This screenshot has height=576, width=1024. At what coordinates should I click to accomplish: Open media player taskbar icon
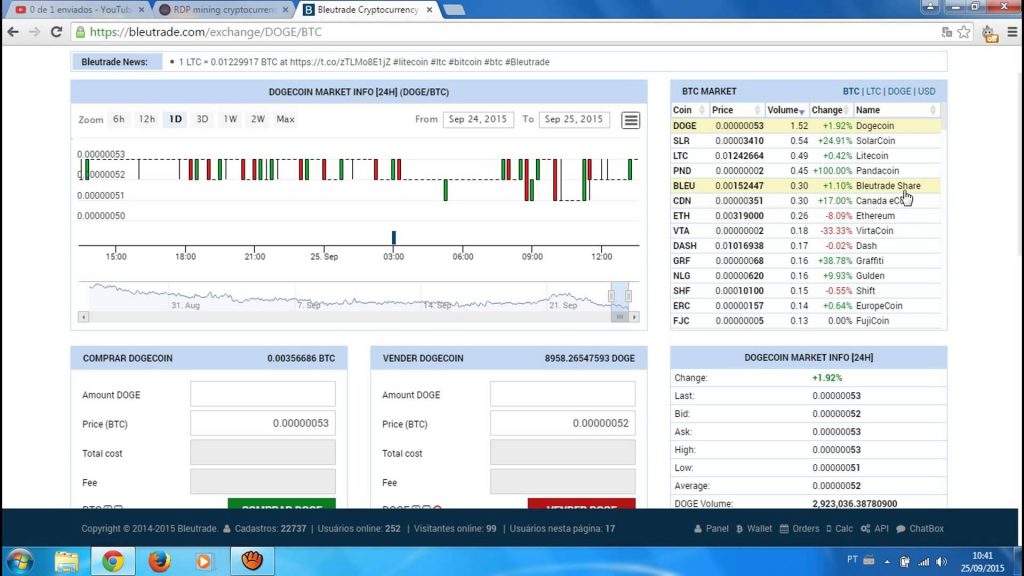(x=204, y=561)
